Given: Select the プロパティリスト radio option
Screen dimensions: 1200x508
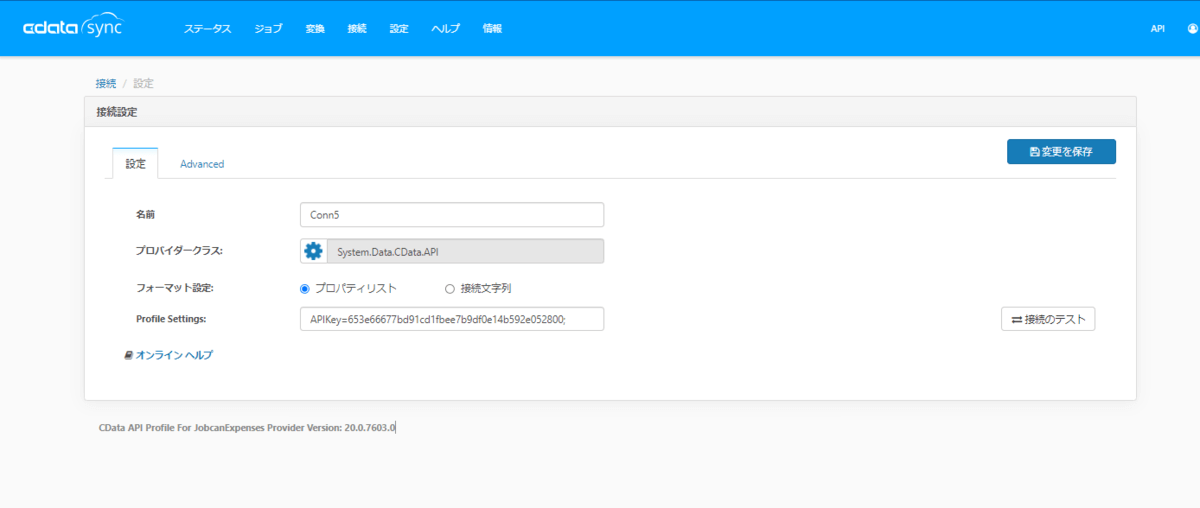Looking at the screenshot, I should [x=306, y=288].
